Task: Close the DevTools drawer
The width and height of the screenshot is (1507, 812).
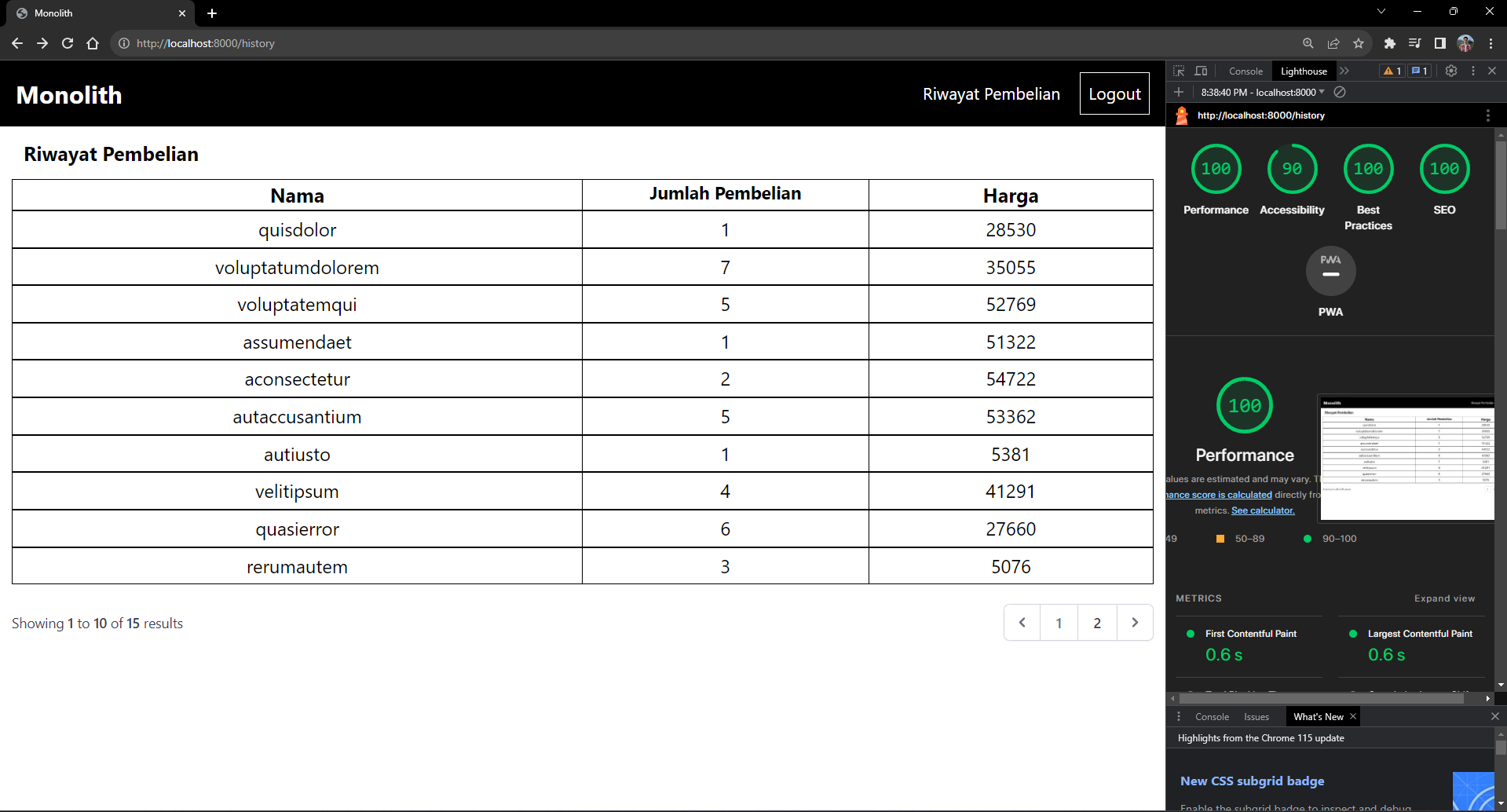Action: pyautogui.click(x=1494, y=717)
